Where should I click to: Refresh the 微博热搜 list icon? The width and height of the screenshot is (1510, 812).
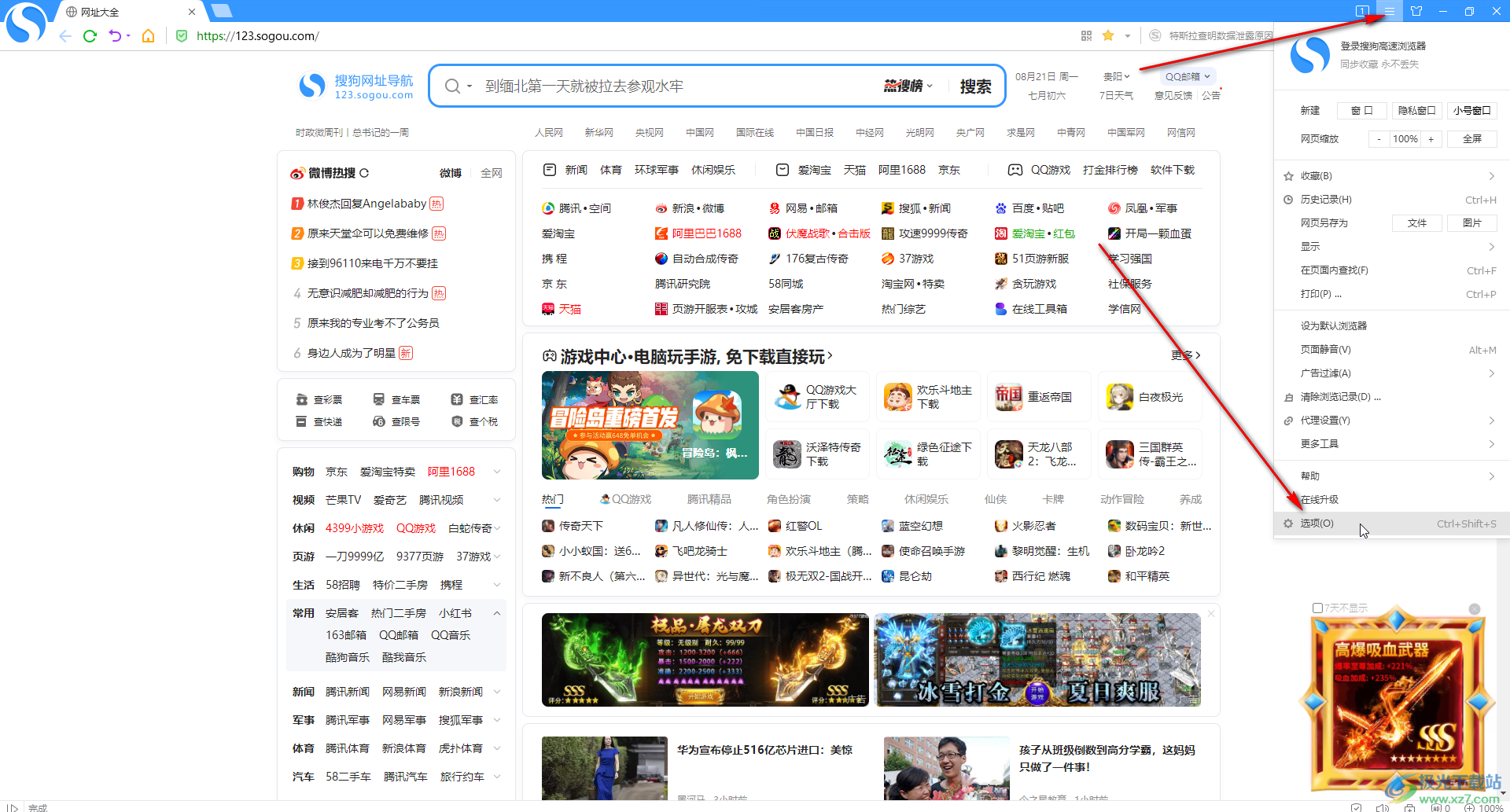coord(364,173)
